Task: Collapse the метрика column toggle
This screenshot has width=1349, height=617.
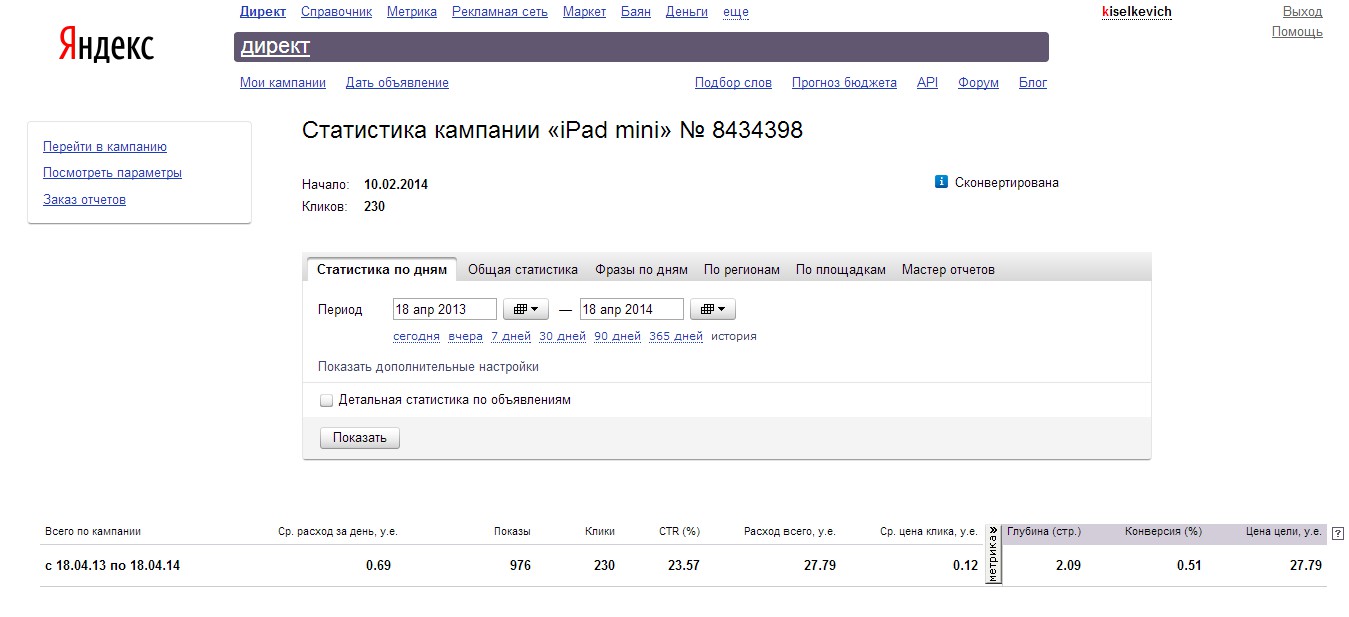Action: point(993,554)
